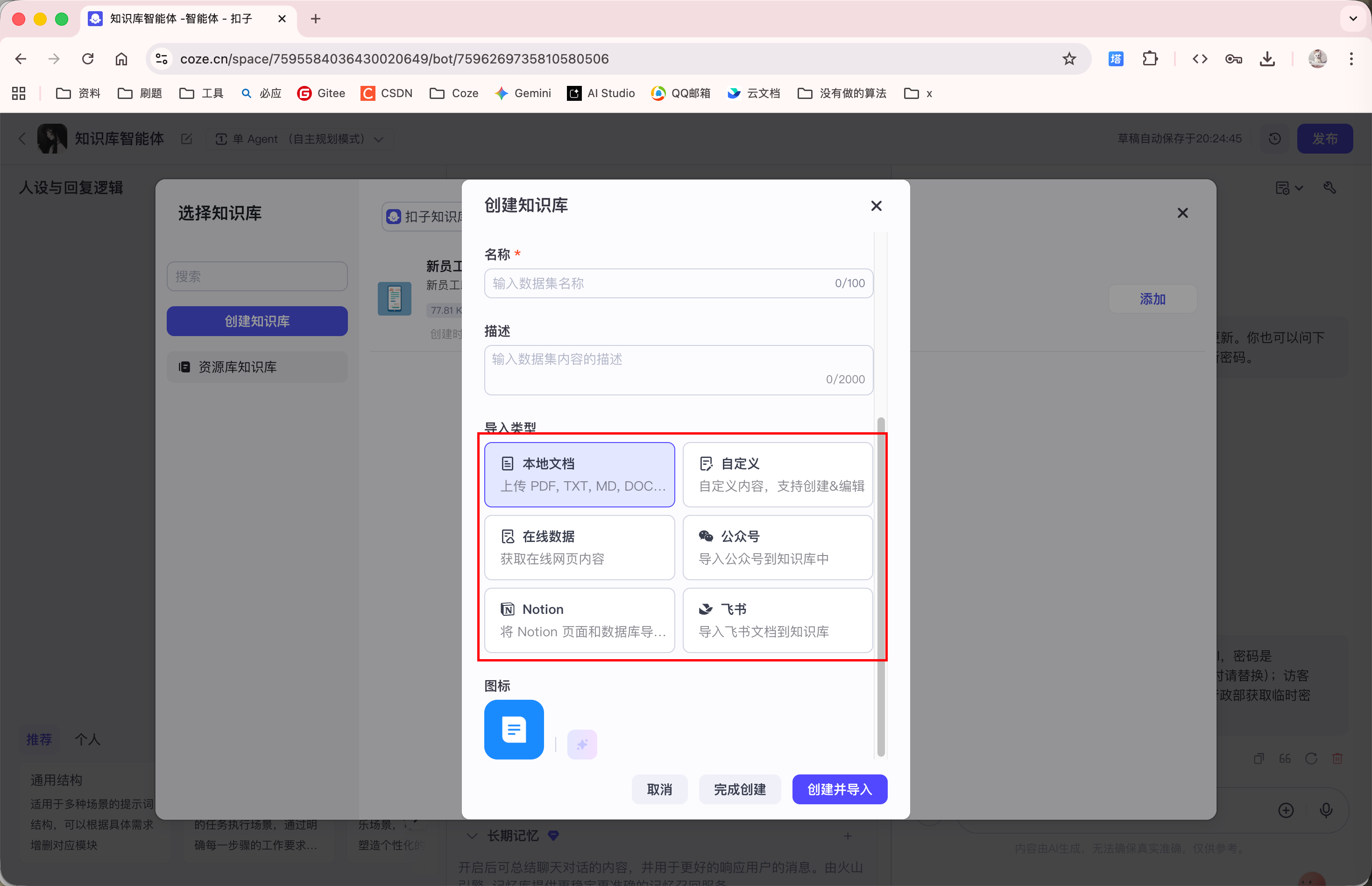Select the 公众号 import option
The image size is (1372, 886).
click(x=777, y=547)
